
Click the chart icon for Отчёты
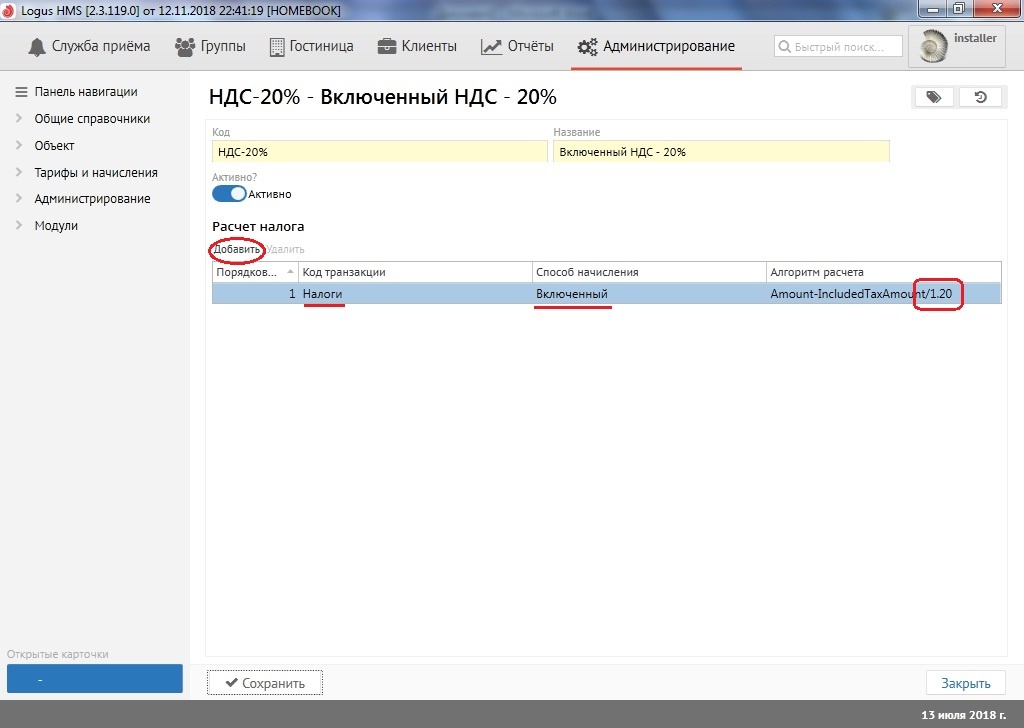pos(491,47)
